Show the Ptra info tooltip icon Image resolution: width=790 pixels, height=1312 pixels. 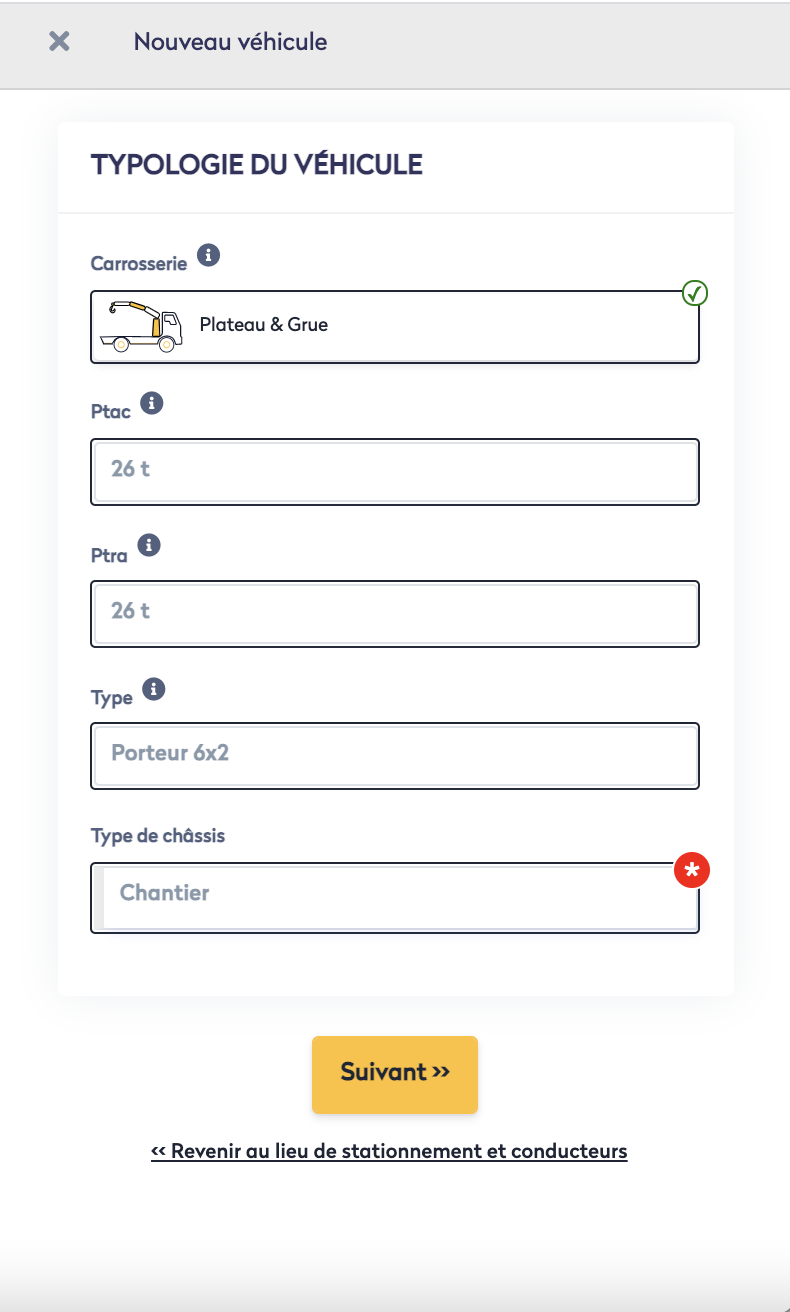pyautogui.click(x=149, y=545)
